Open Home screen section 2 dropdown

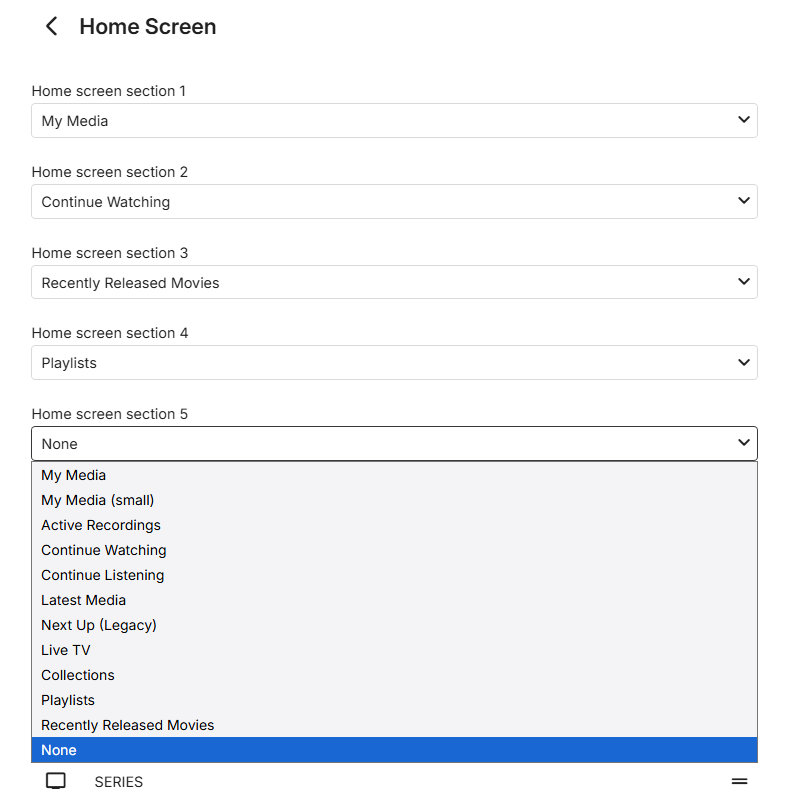tap(394, 202)
